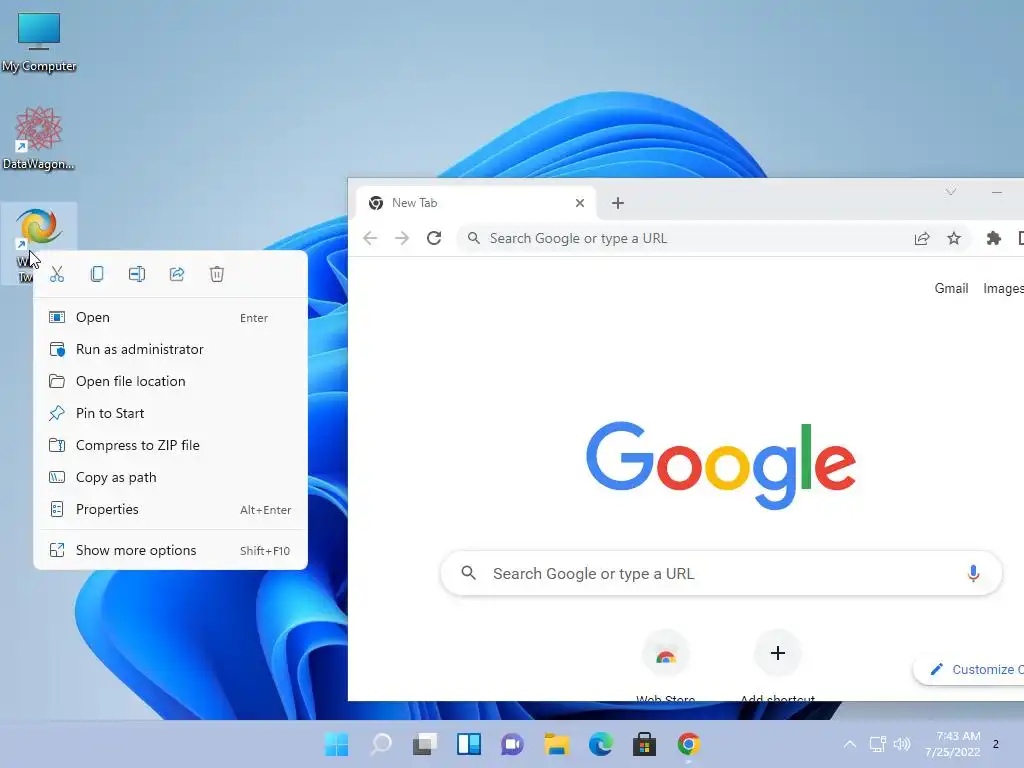Click Chrome icon on taskbar
The width and height of the screenshot is (1024, 768).
pyautogui.click(x=688, y=744)
